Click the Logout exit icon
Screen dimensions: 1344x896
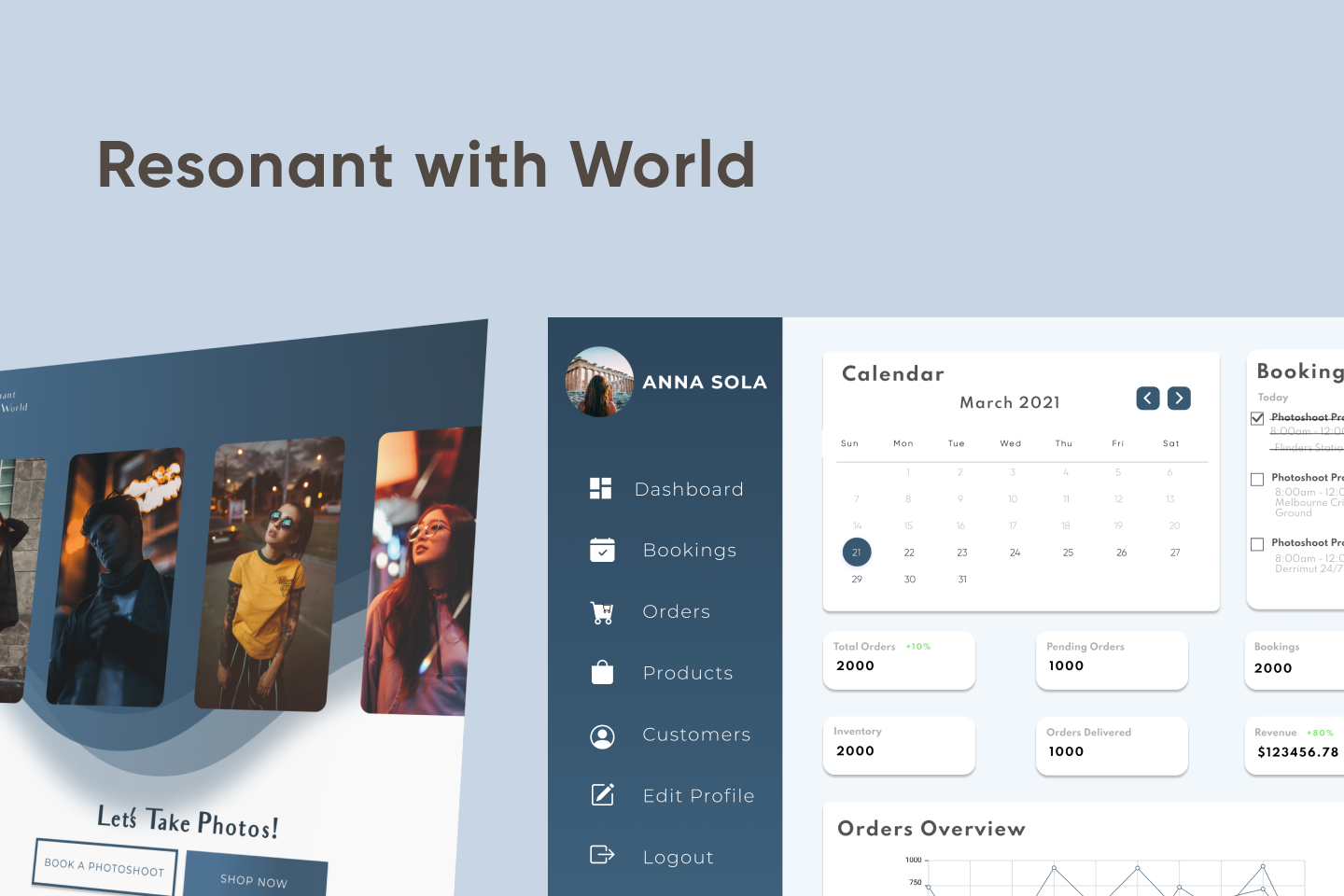point(602,855)
